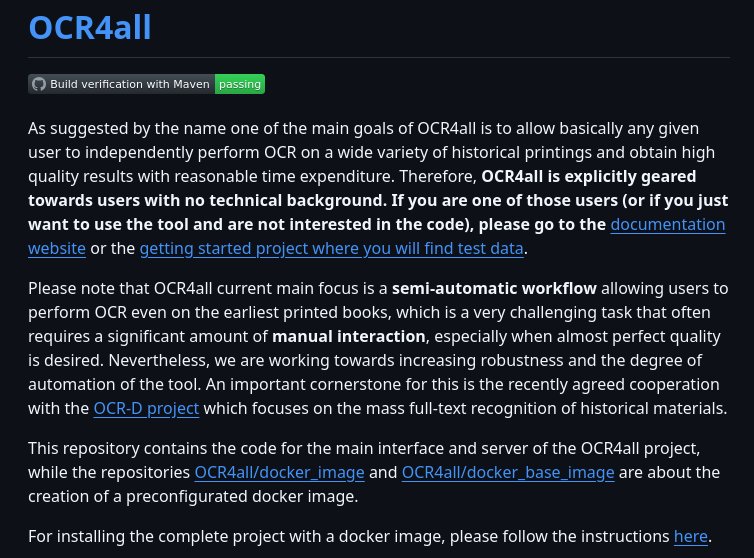The width and height of the screenshot is (754, 558).
Task: Open the OCR4all/docker_image repository link
Action: pos(279,472)
